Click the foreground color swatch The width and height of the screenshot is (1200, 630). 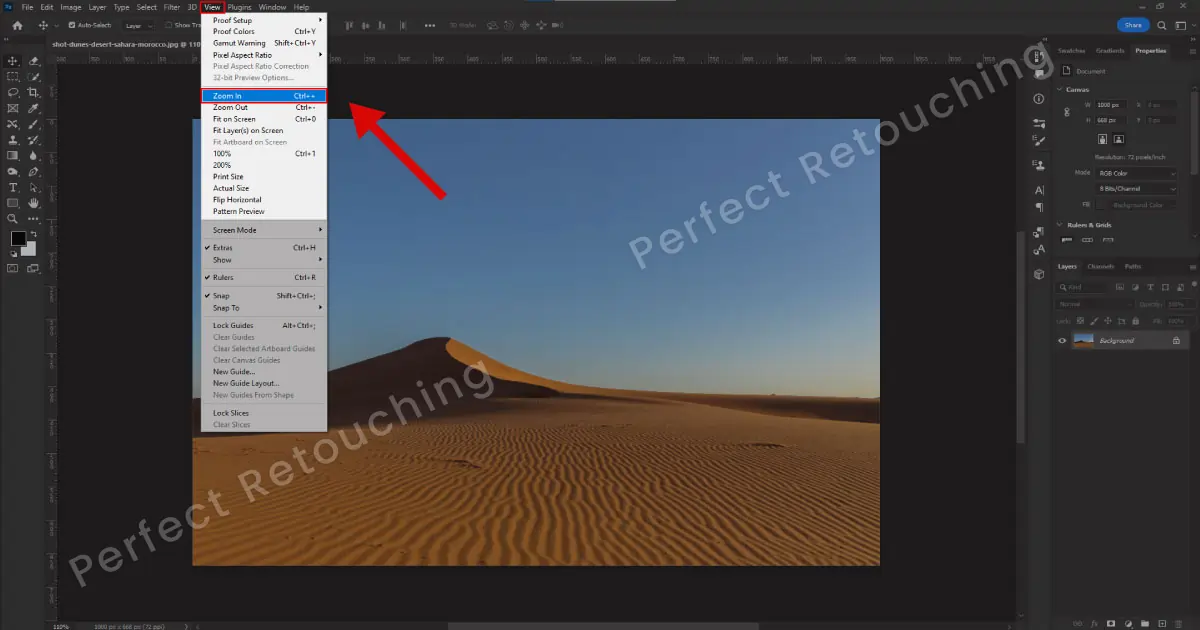(x=17, y=238)
